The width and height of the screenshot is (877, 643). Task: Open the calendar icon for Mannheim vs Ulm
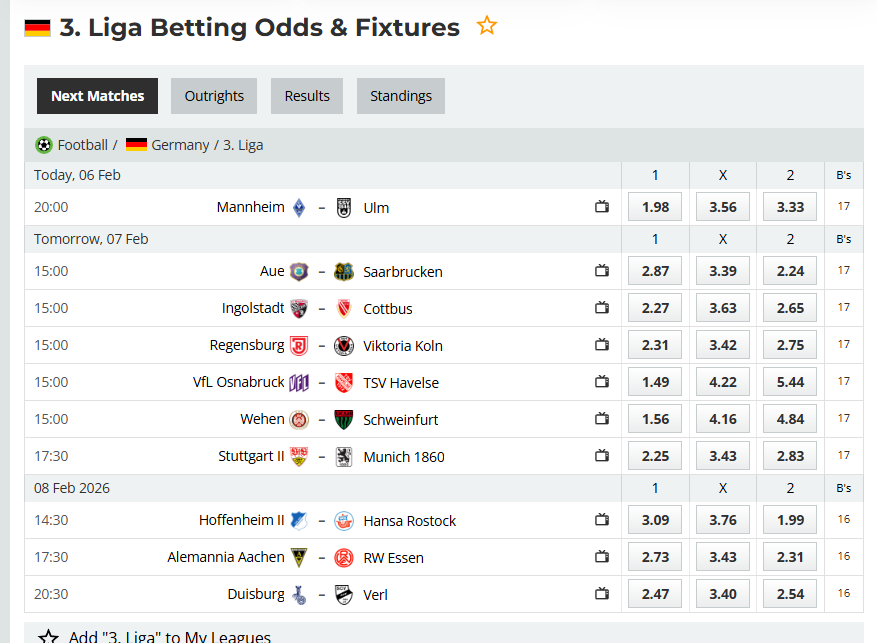click(x=601, y=206)
